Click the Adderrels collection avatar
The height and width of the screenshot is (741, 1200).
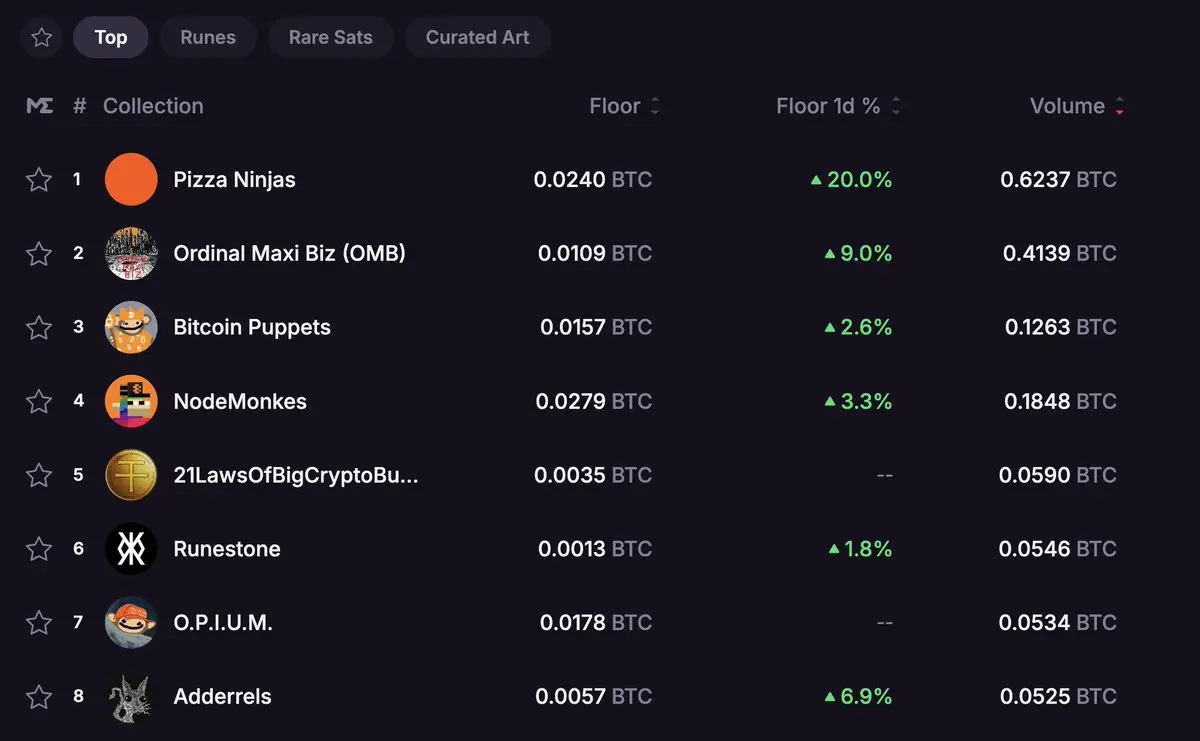131,697
